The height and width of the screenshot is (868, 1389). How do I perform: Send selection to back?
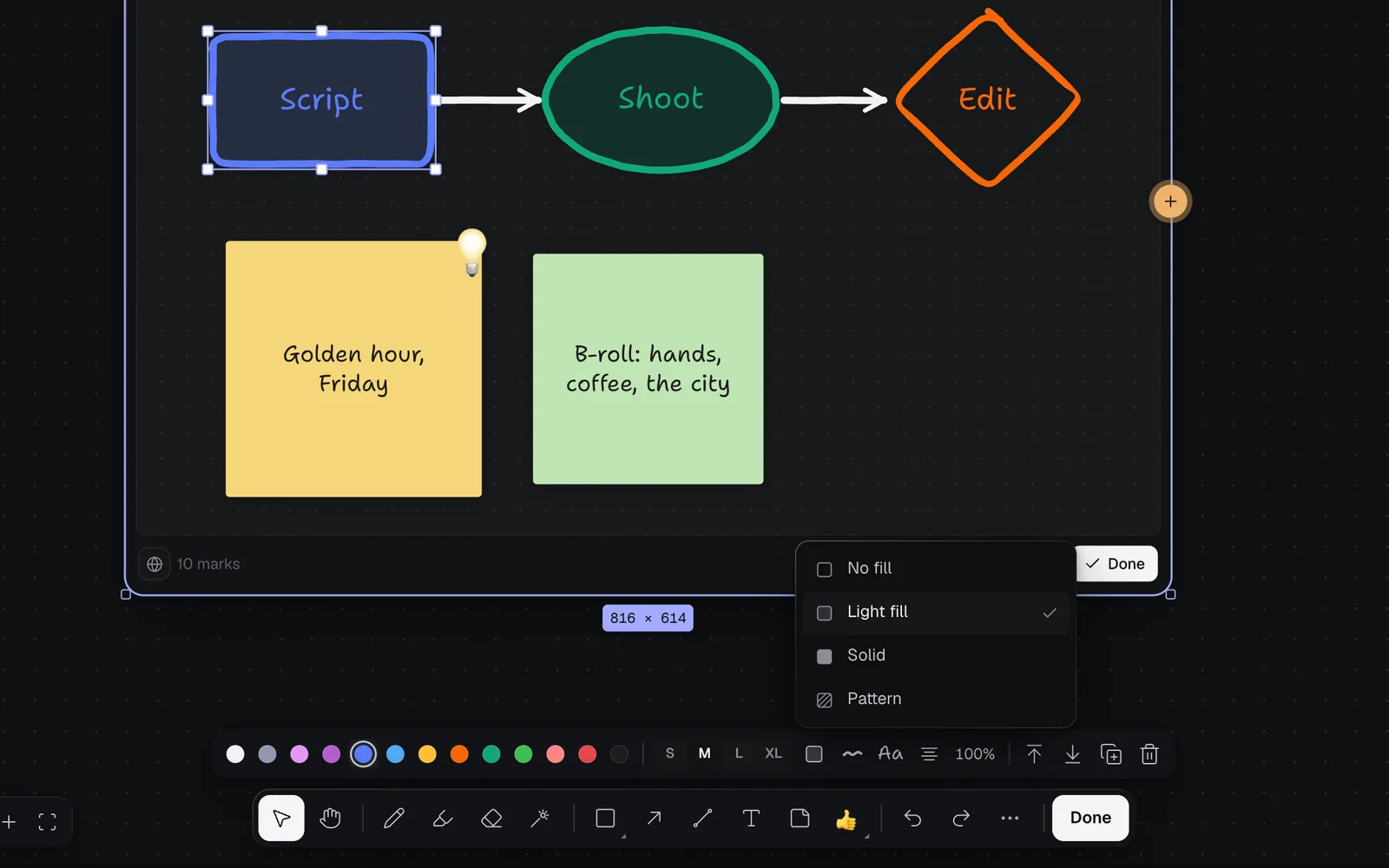pyautogui.click(x=1072, y=754)
